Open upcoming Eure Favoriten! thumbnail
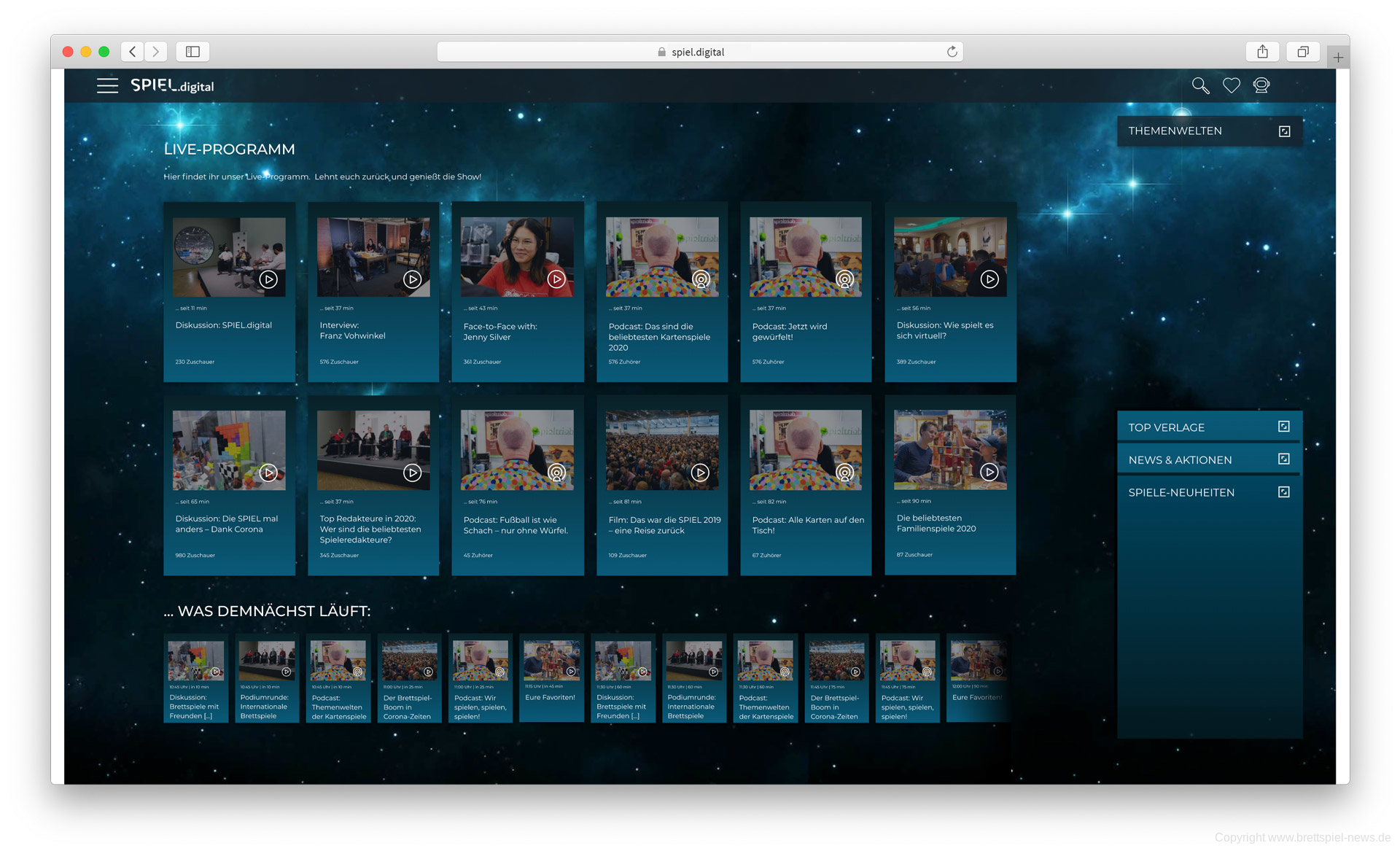 tap(551, 661)
